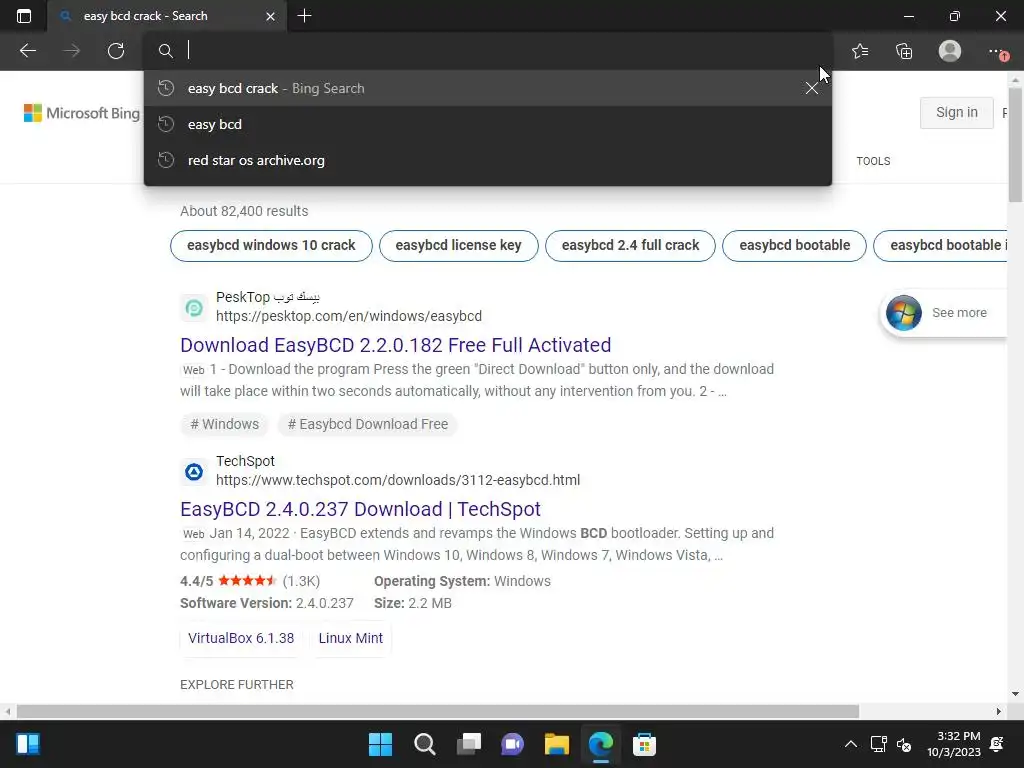1024x768 pixels.
Task: Click the See more Windows card
Action: coord(944,313)
